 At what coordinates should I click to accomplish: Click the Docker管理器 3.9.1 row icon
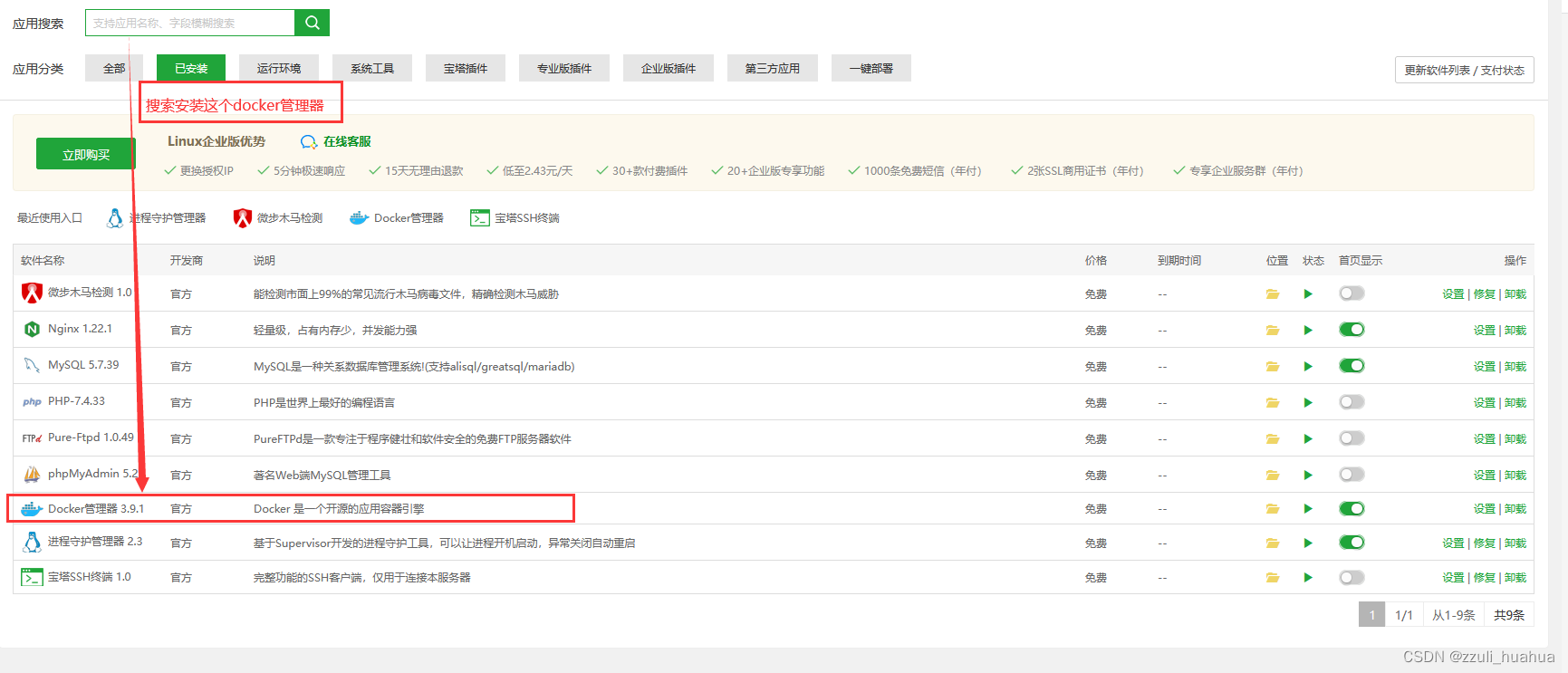[33, 509]
